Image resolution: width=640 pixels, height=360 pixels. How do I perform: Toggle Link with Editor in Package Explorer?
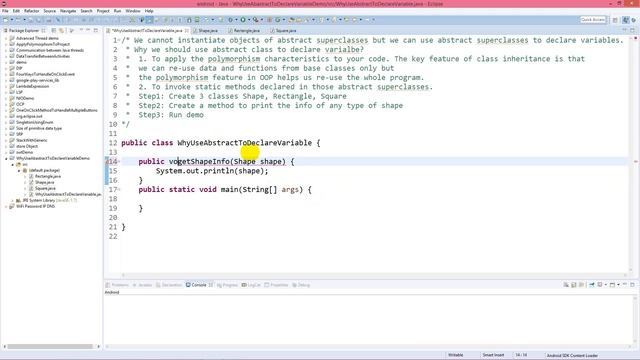tap(62, 31)
